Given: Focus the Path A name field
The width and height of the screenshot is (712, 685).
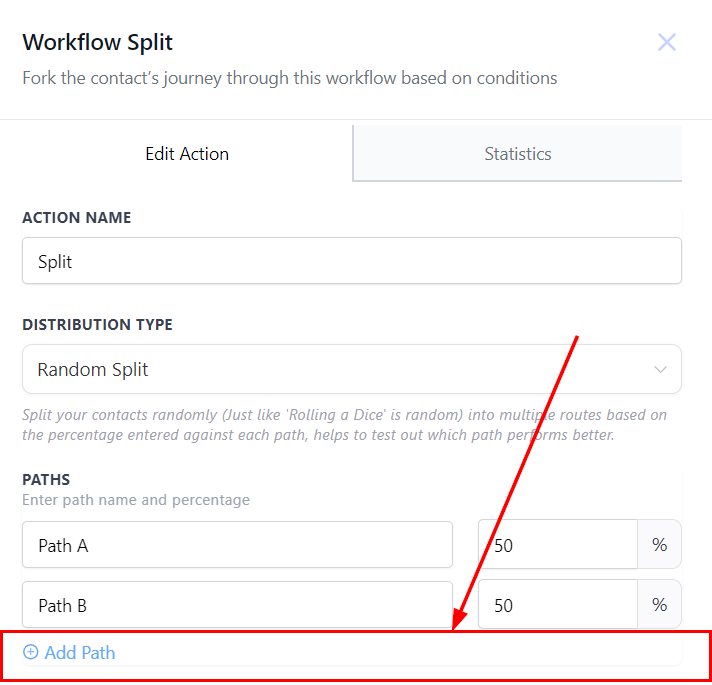Looking at the screenshot, I should (237, 546).
